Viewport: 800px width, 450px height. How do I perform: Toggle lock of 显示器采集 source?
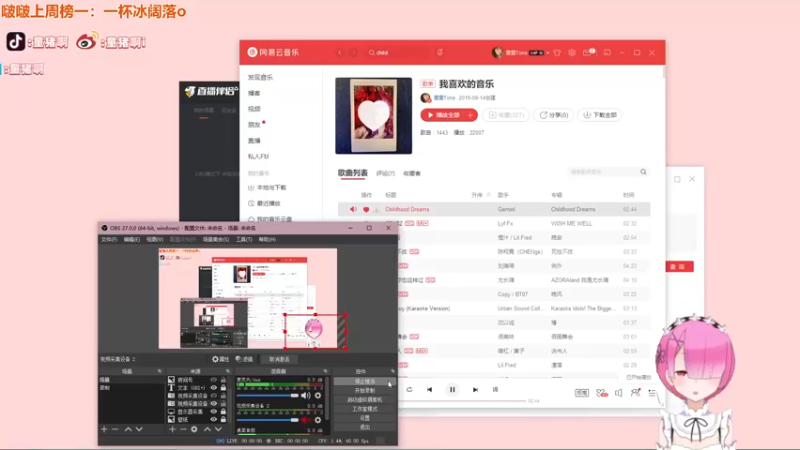[223, 411]
